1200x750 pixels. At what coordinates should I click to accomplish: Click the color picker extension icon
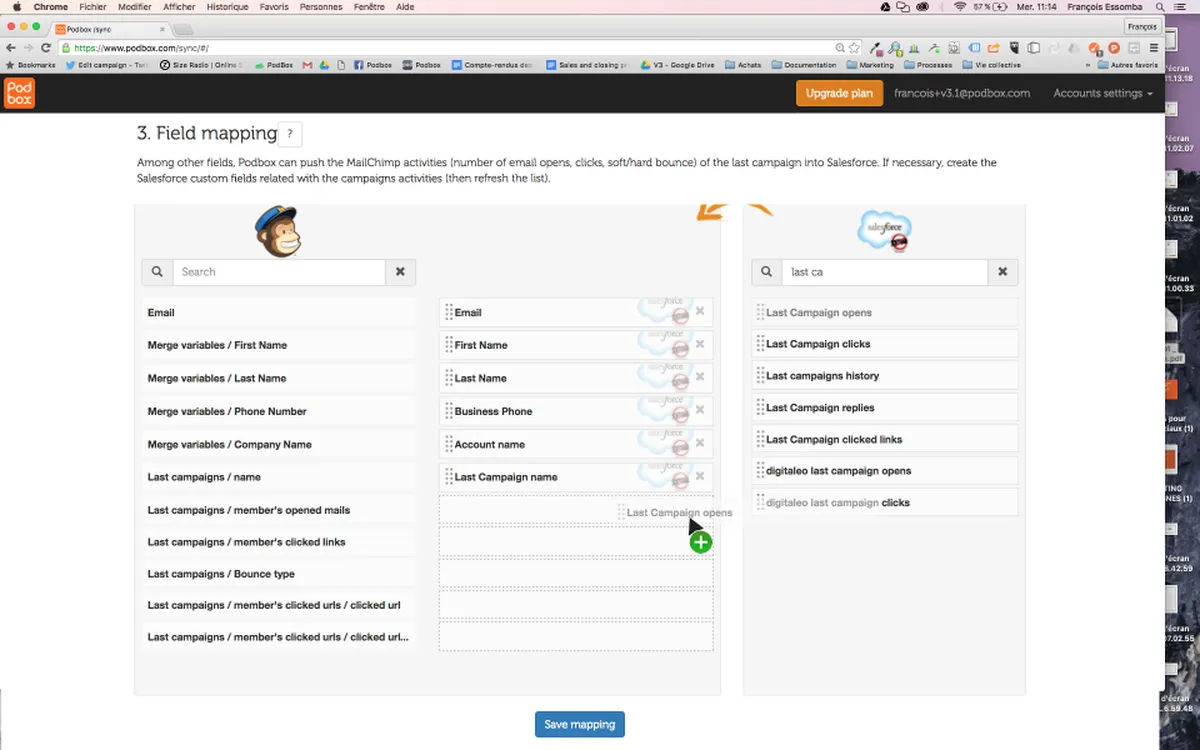click(876, 47)
